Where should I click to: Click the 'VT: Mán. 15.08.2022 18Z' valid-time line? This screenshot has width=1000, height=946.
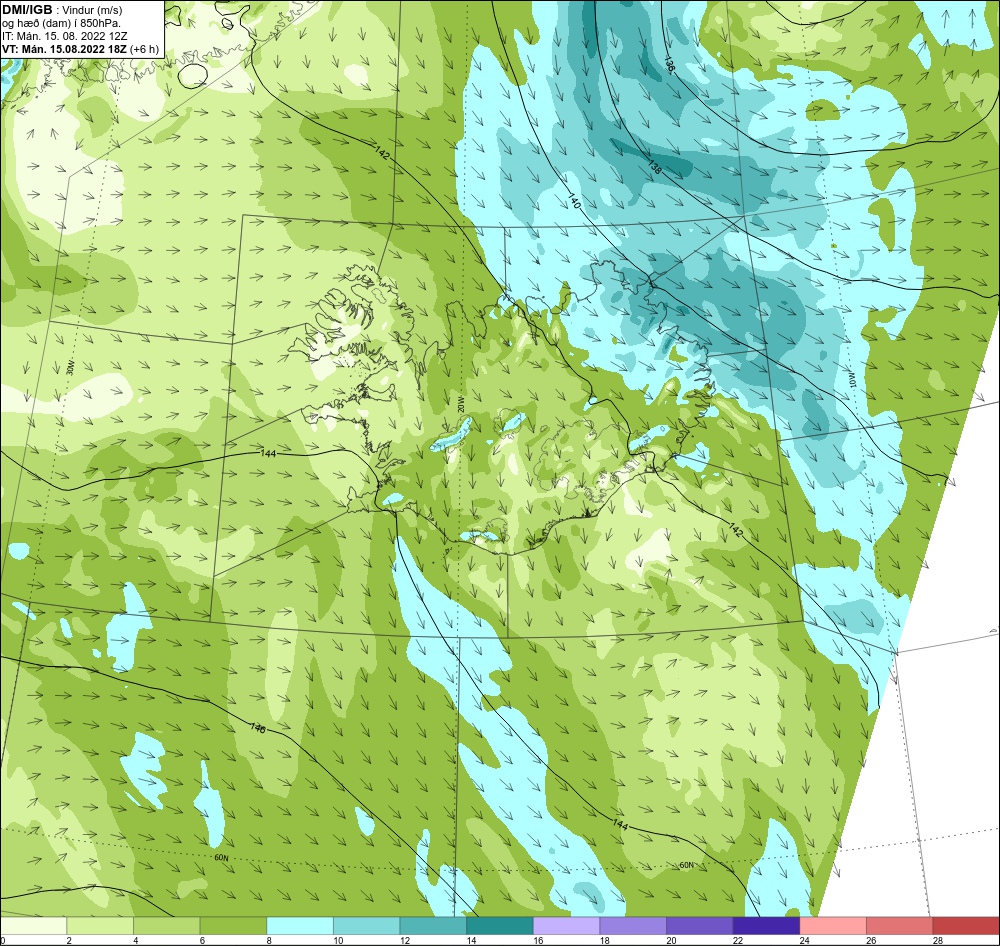pos(64,49)
